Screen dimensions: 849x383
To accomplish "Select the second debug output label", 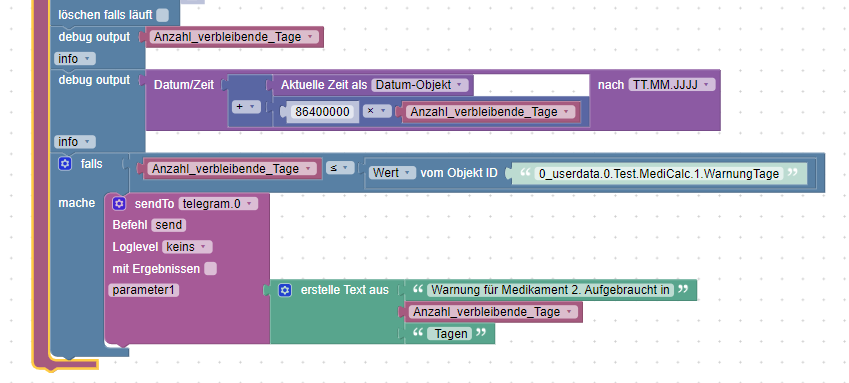I will tap(94, 80).
